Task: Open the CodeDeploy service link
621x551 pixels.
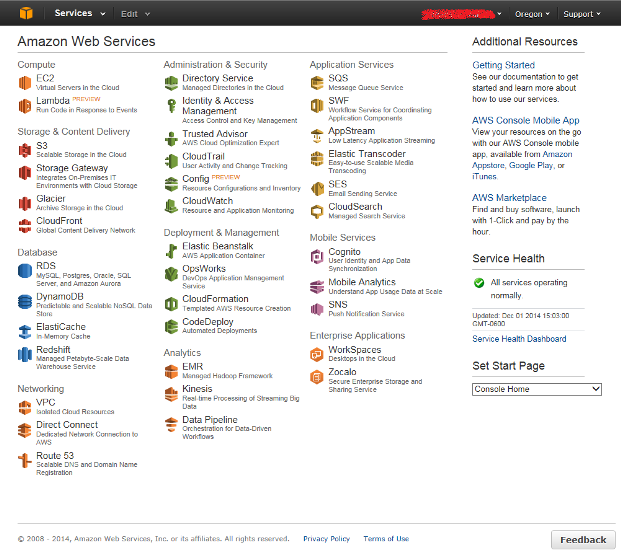Action: pos(208,322)
